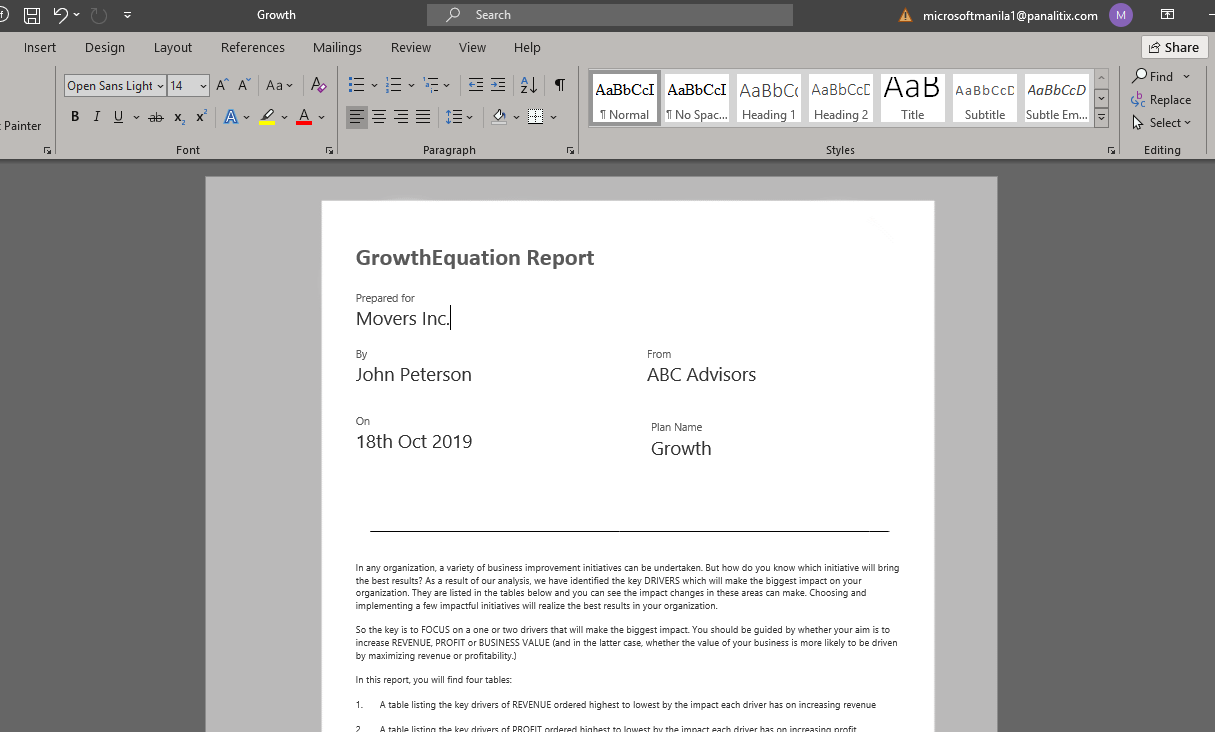1215x732 pixels.
Task: Open ribbon display options icon
Action: 1168,15
